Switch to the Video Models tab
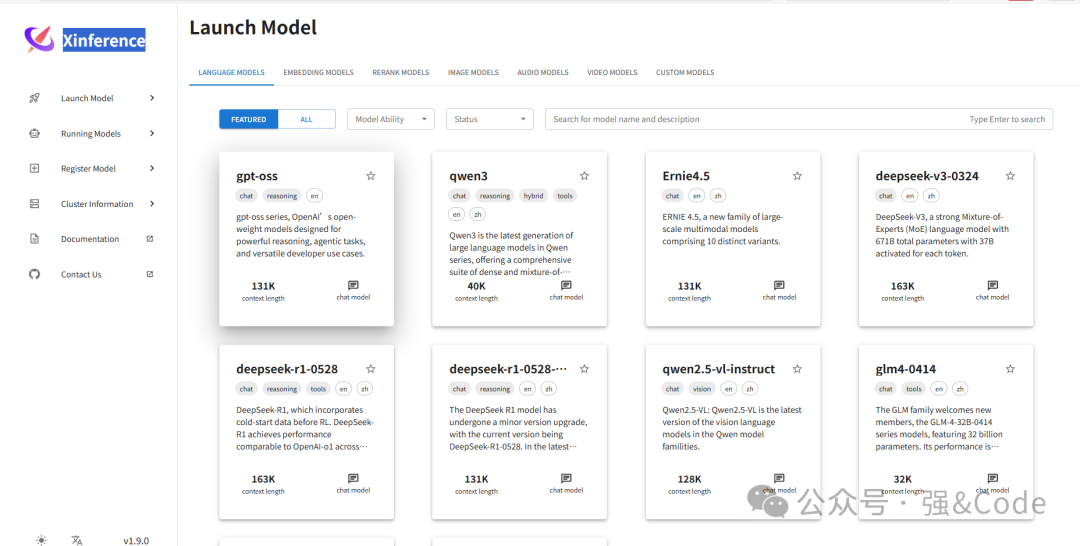The height and width of the screenshot is (546, 1080). pyautogui.click(x=612, y=72)
